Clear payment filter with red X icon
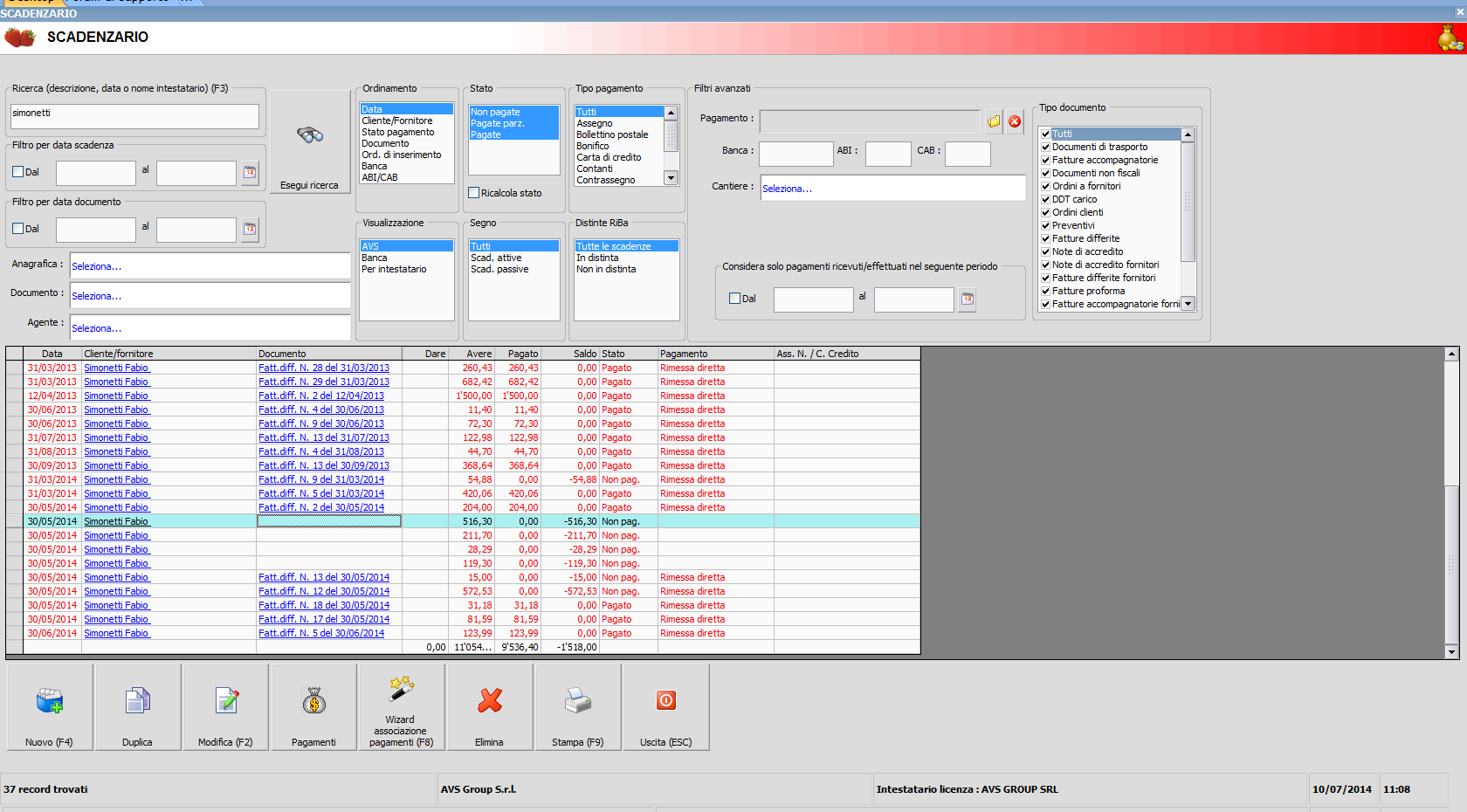This screenshot has height=812, width=1467. [1015, 121]
